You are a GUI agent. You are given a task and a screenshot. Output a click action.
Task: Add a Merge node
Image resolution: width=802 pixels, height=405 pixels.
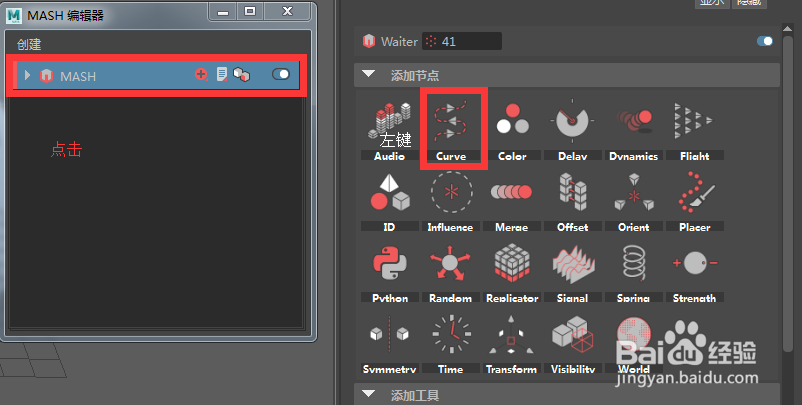coord(511,200)
